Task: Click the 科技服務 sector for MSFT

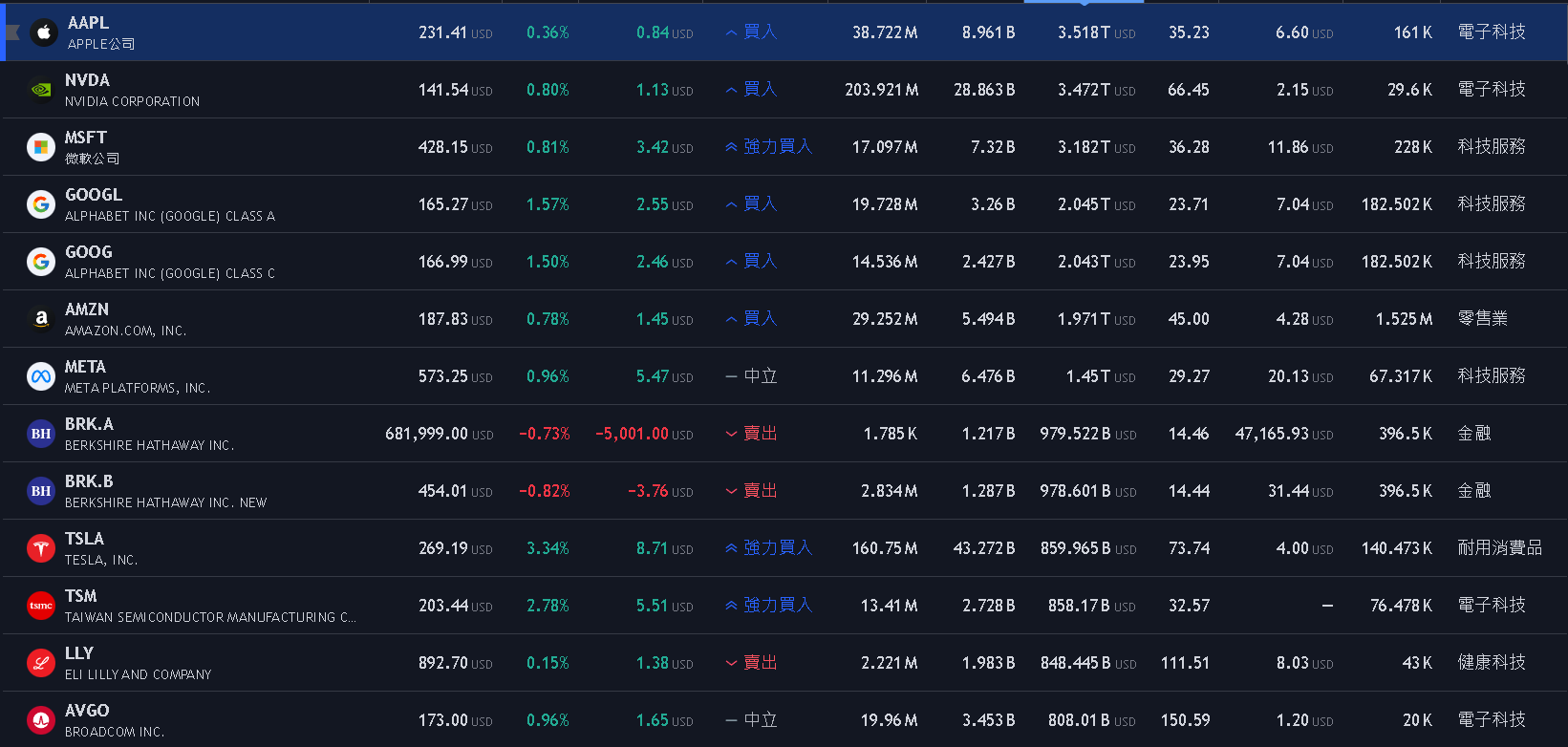Action: click(x=1492, y=147)
